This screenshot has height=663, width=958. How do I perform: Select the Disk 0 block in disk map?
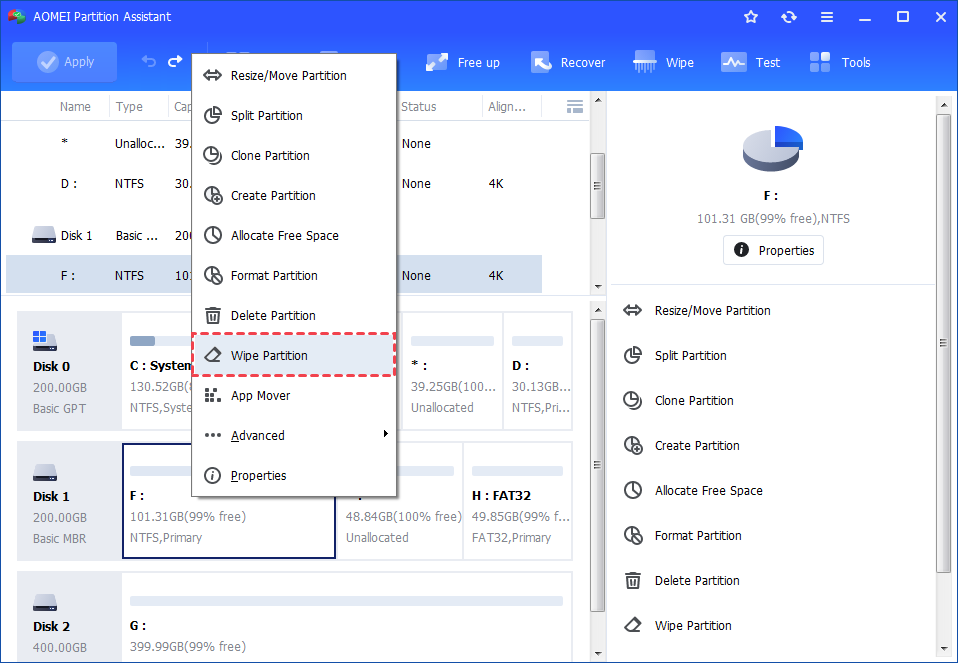[x=69, y=371]
